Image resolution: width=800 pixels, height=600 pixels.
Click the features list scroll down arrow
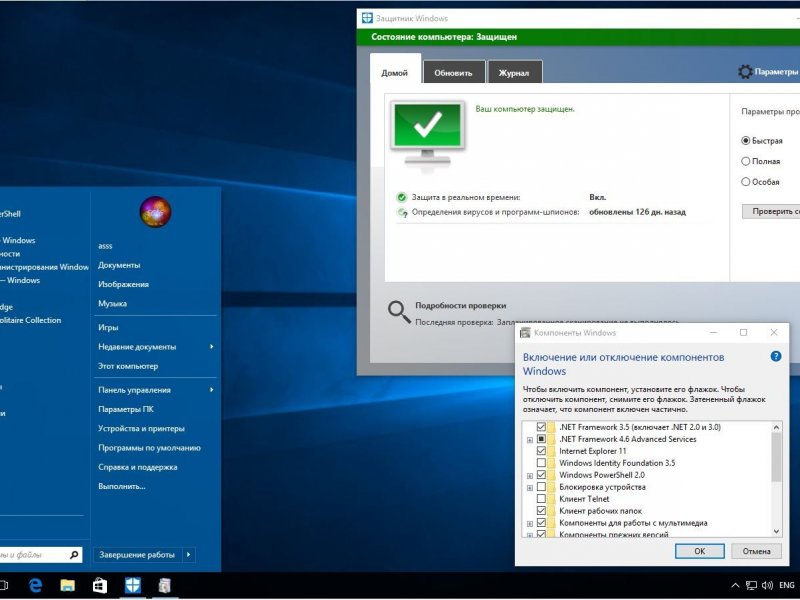click(x=776, y=531)
